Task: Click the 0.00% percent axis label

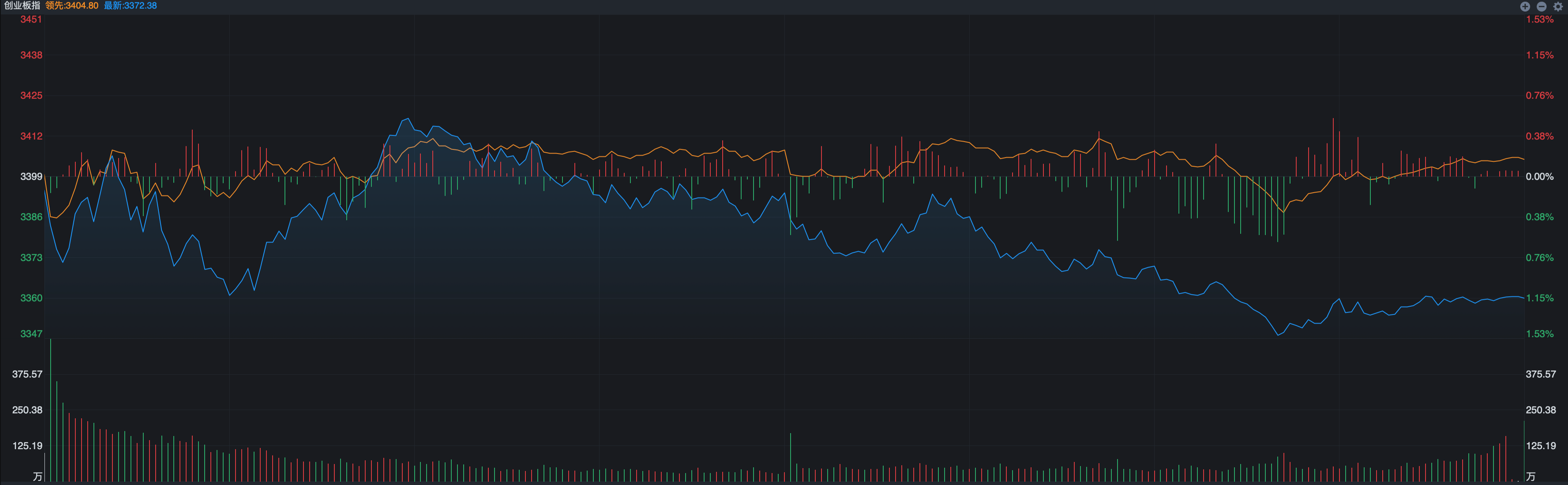Action: (1540, 177)
